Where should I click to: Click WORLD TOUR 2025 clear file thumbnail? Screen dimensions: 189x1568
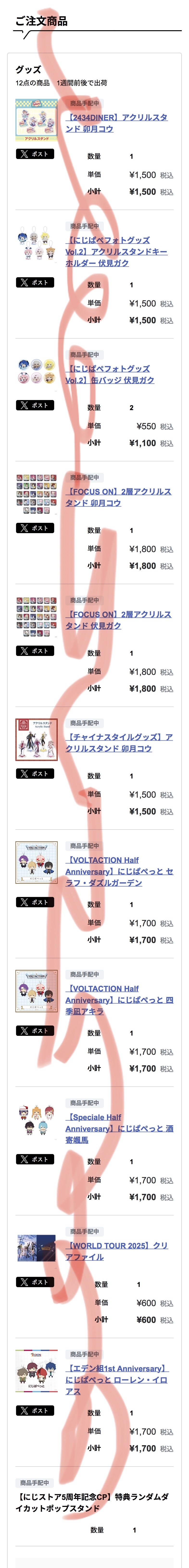coord(37,1247)
